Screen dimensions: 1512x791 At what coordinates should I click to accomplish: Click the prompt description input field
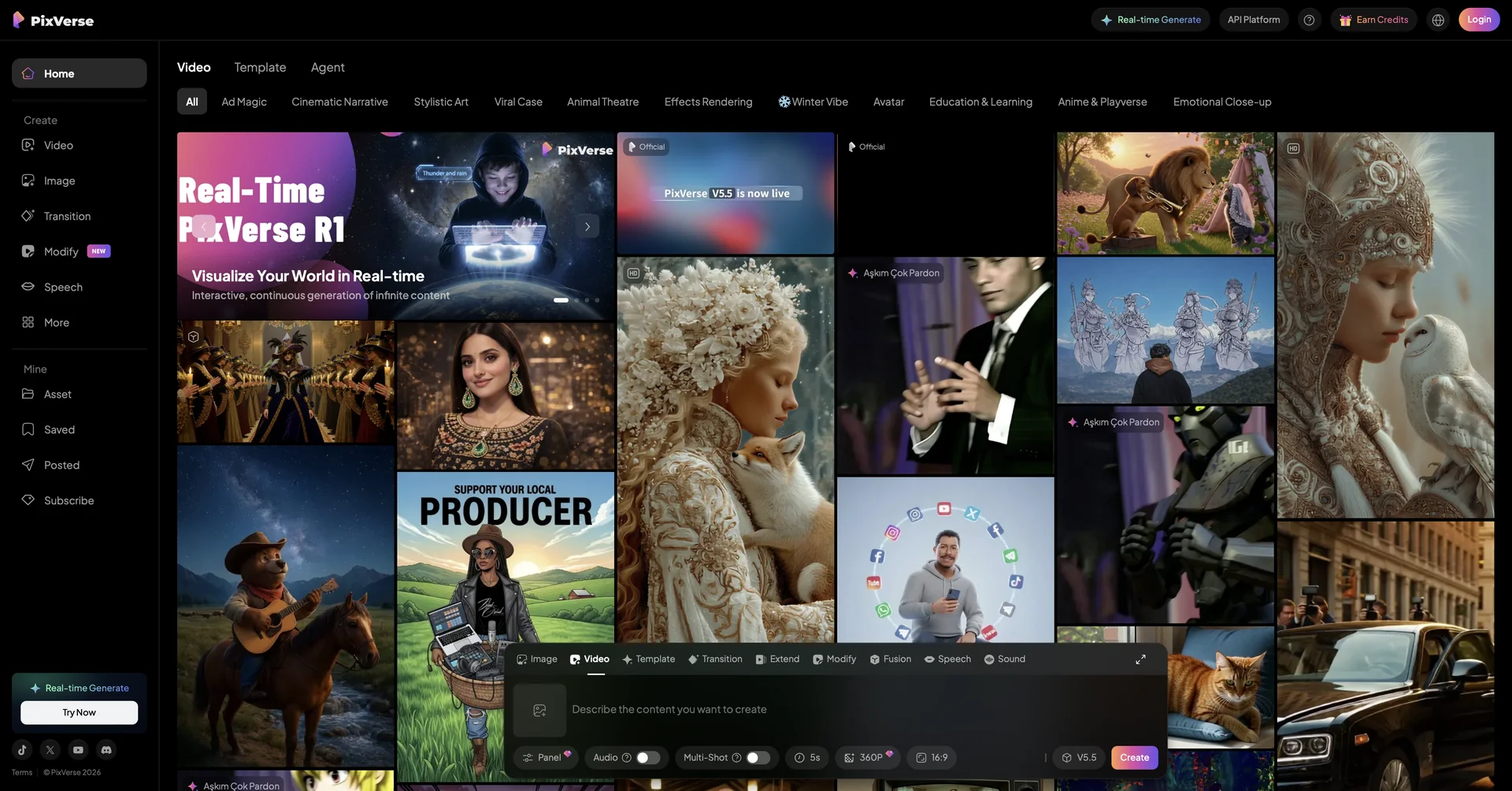pos(787,710)
